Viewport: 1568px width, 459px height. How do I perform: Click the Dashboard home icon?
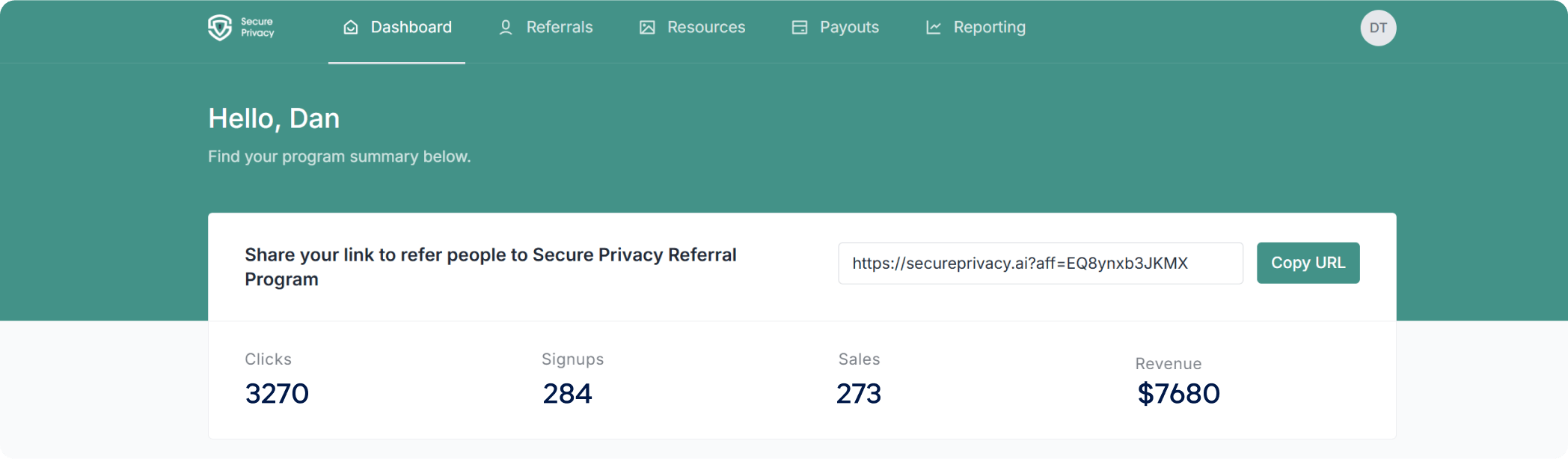coord(350,28)
